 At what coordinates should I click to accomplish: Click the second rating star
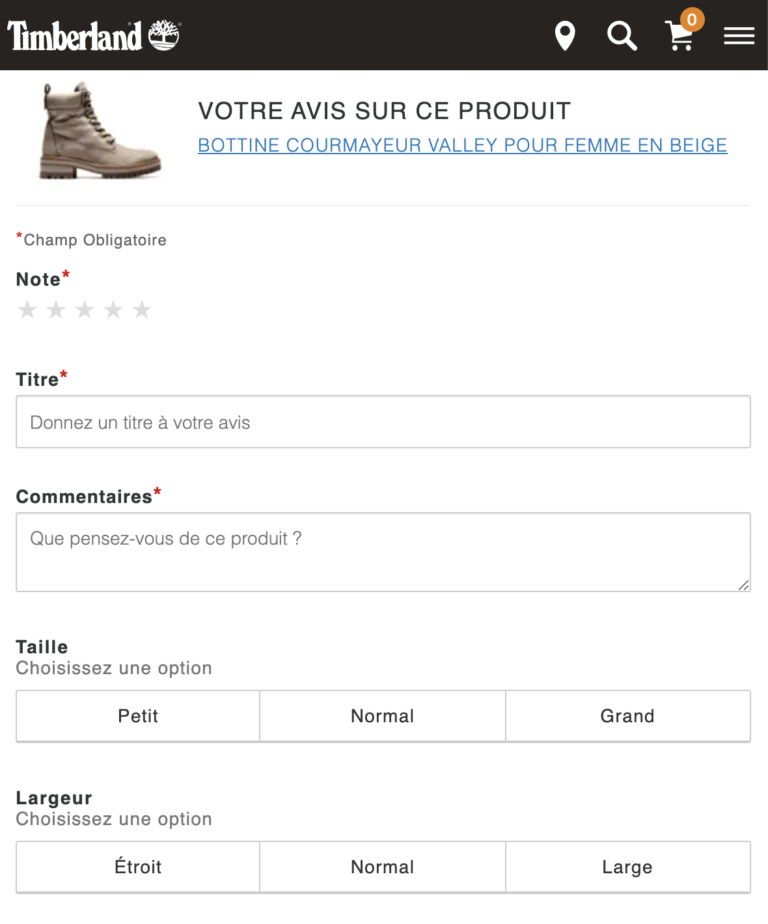point(56,310)
